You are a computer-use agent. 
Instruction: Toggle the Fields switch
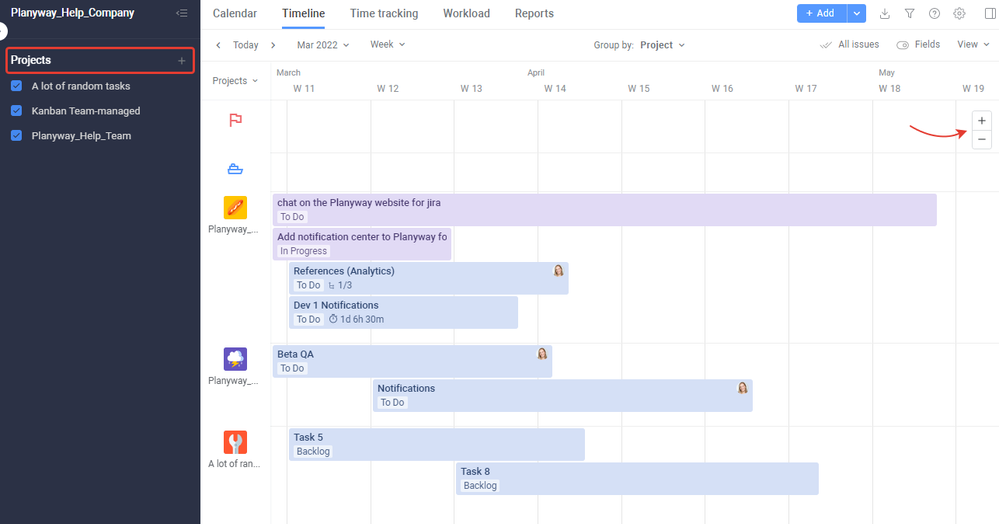point(902,45)
